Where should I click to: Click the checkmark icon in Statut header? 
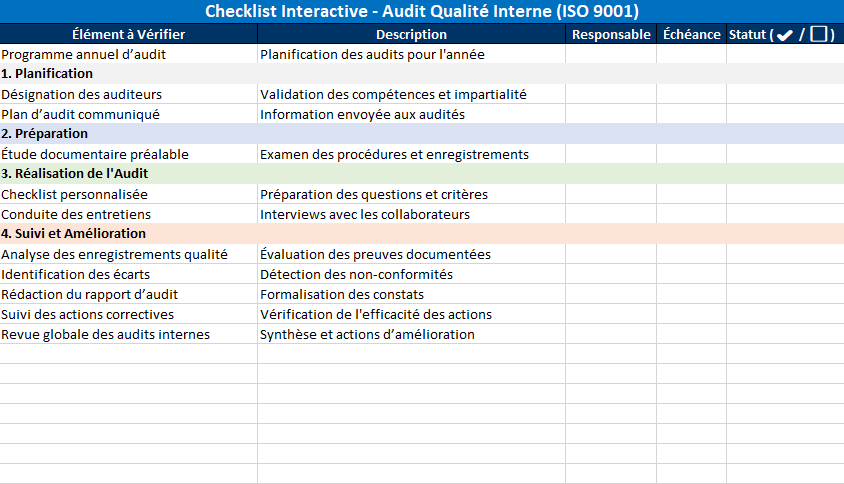[785, 35]
